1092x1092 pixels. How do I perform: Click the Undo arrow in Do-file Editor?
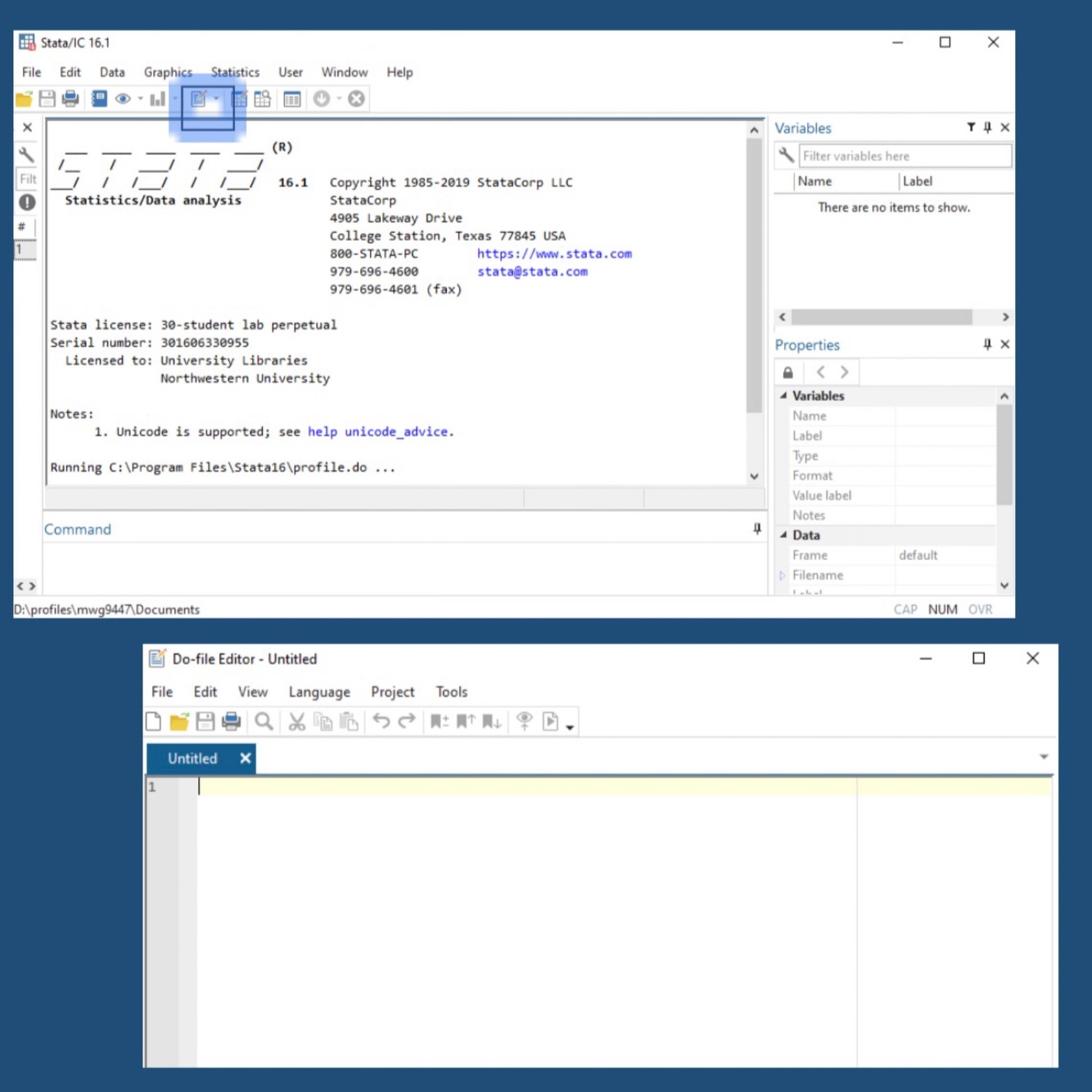pyautogui.click(x=381, y=720)
